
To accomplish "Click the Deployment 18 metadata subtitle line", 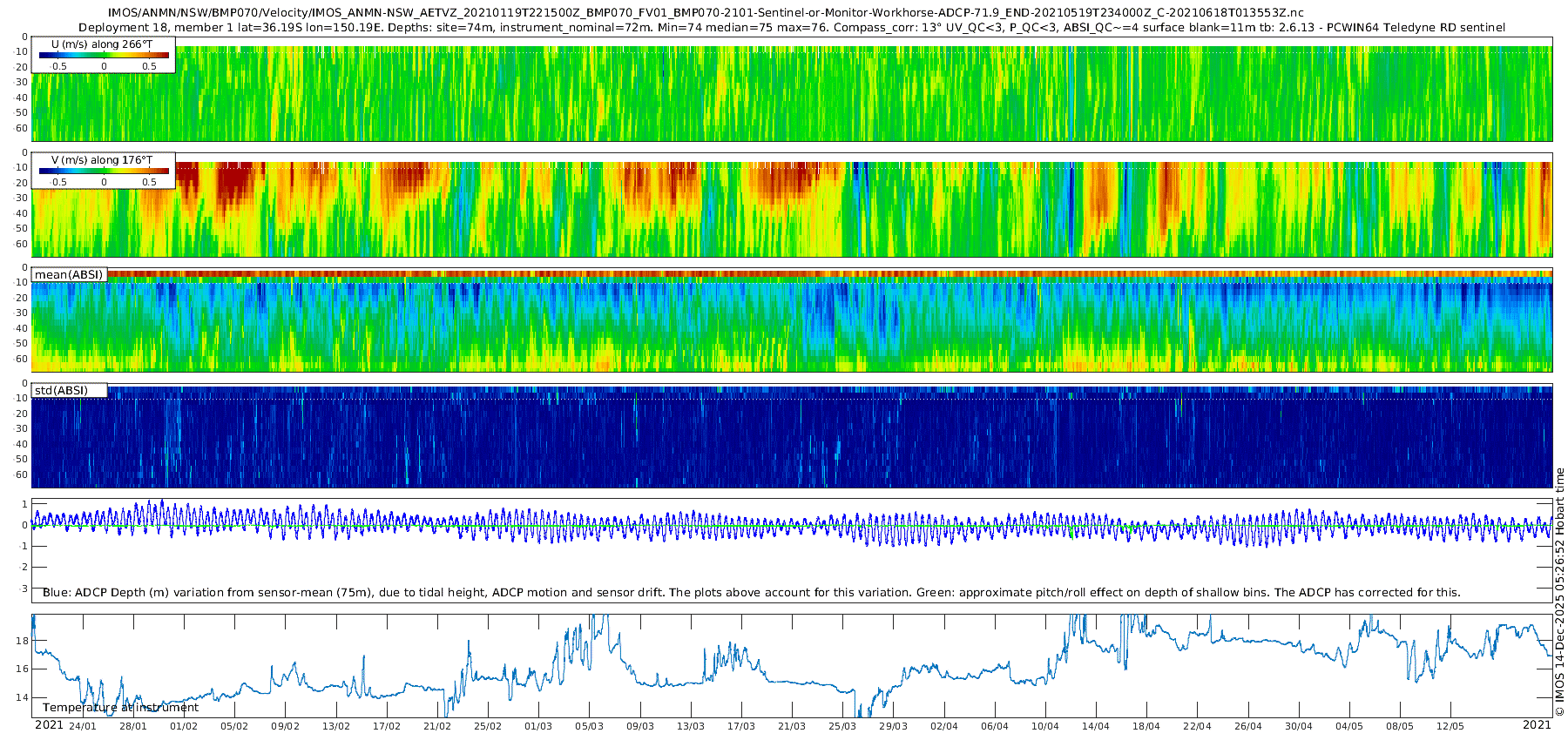I will 792,27.
